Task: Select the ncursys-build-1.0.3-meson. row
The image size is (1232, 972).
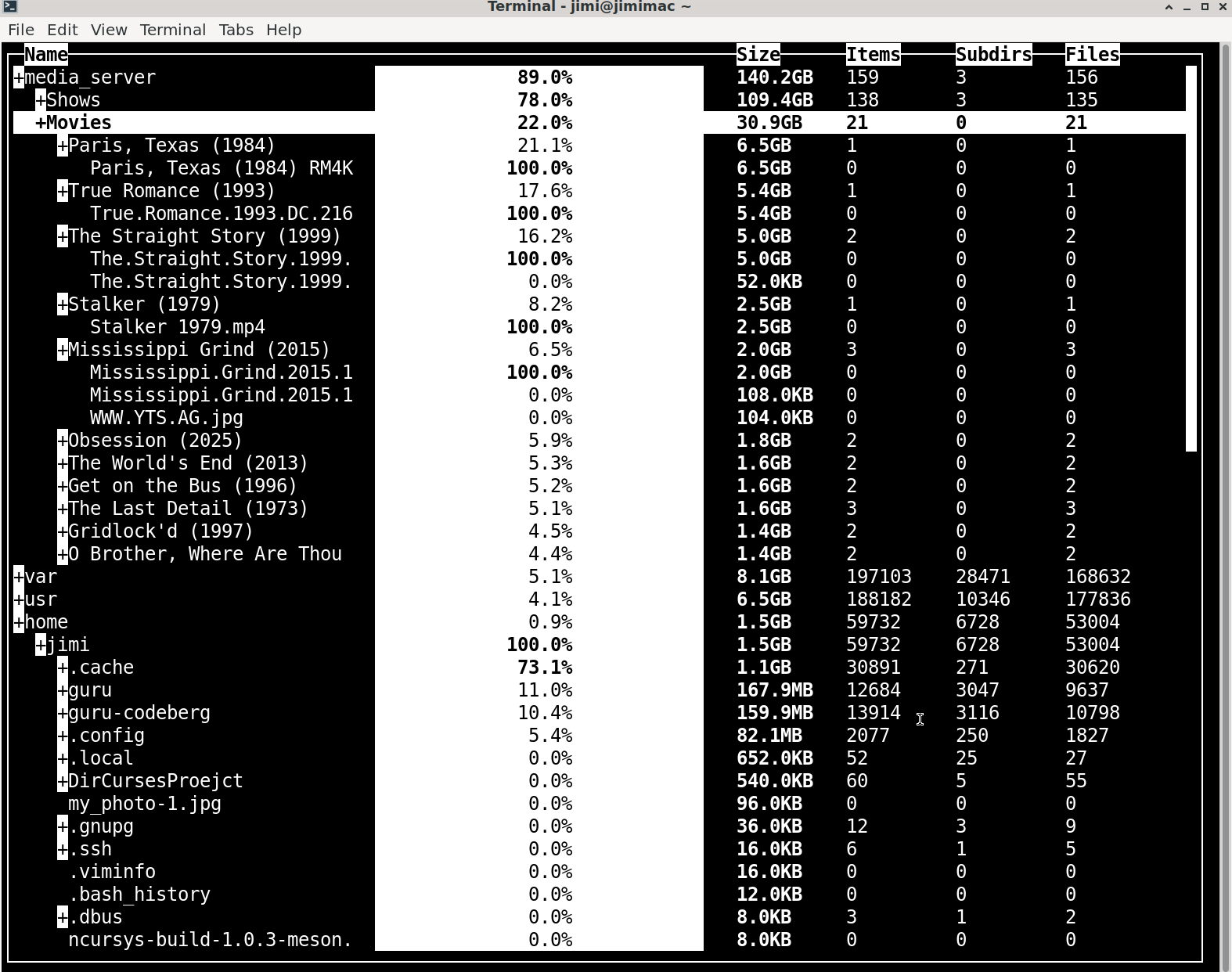Action: point(600,940)
